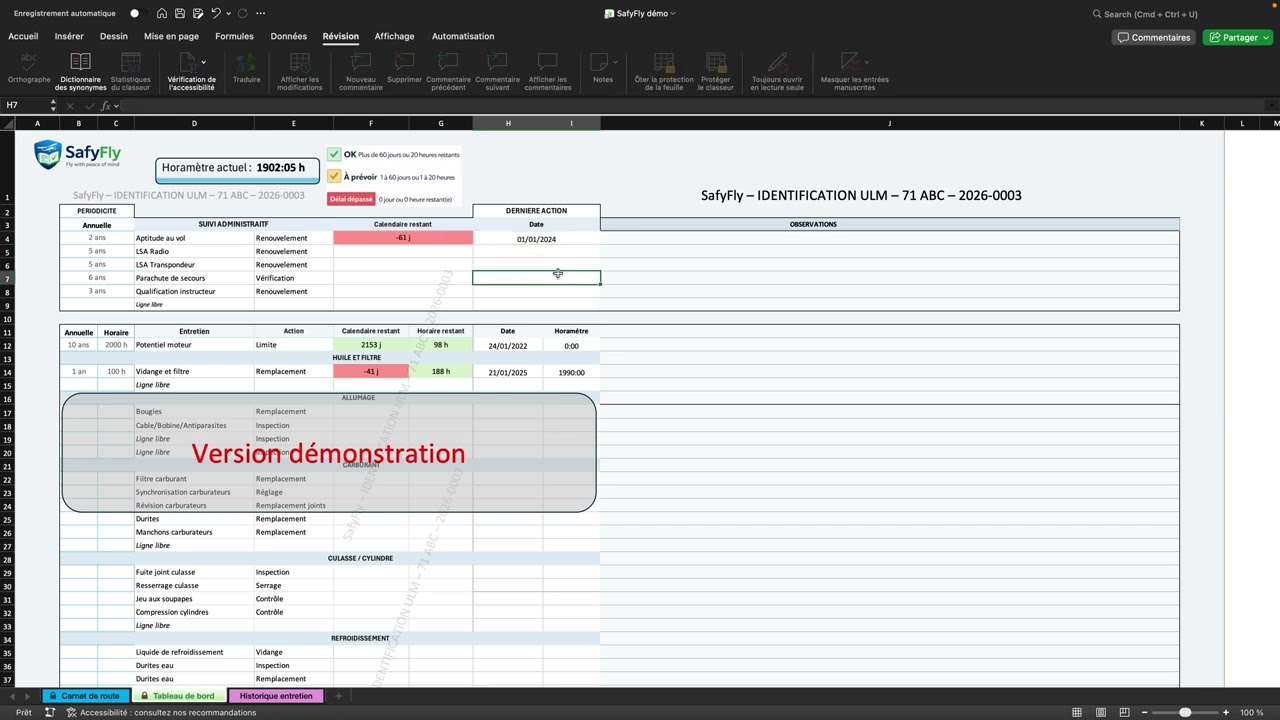This screenshot has height=720, width=1280.
Task: Expand Masquer les entrées manuscrites dropdown arrow
Action: coord(866,62)
